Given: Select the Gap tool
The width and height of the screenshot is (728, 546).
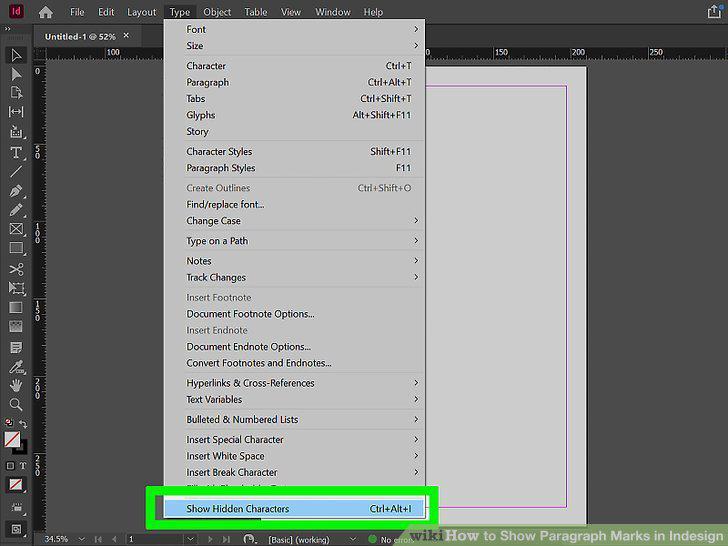Looking at the screenshot, I should [x=16, y=112].
